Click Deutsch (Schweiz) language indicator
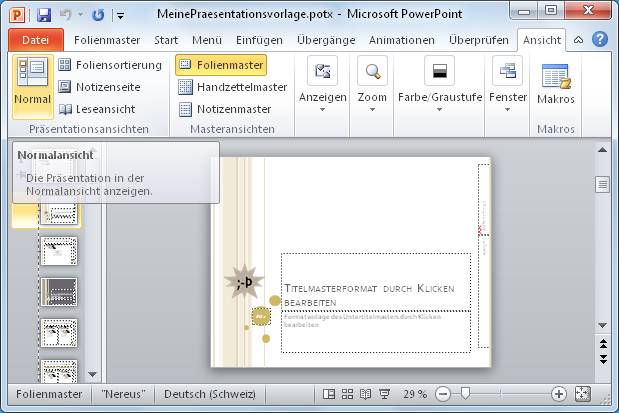This screenshot has width=619, height=413. [210, 394]
